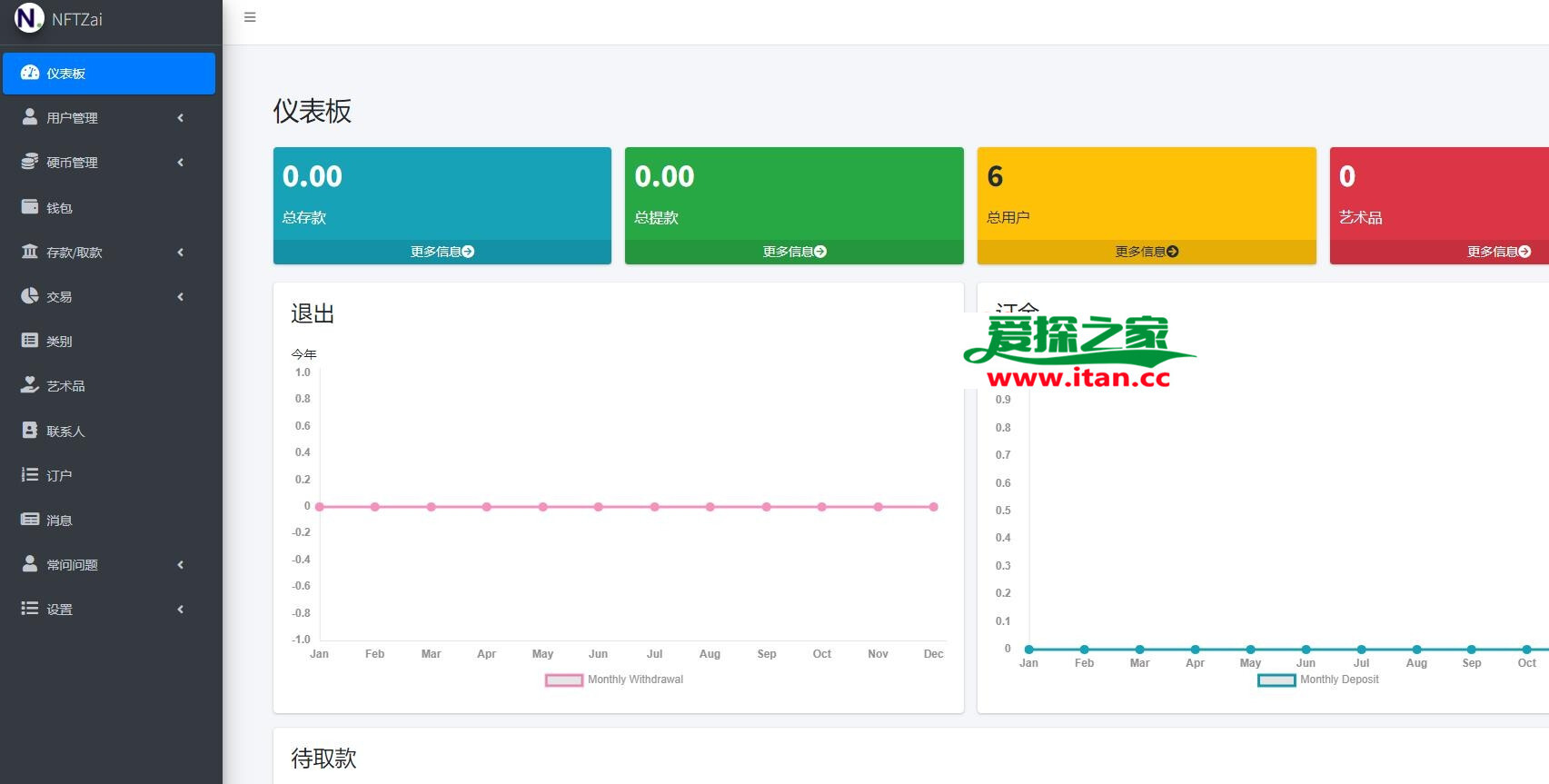Image resolution: width=1549 pixels, height=784 pixels.
Task: Open 更多信息 link under 总存款
Action: pyautogui.click(x=442, y=252)
